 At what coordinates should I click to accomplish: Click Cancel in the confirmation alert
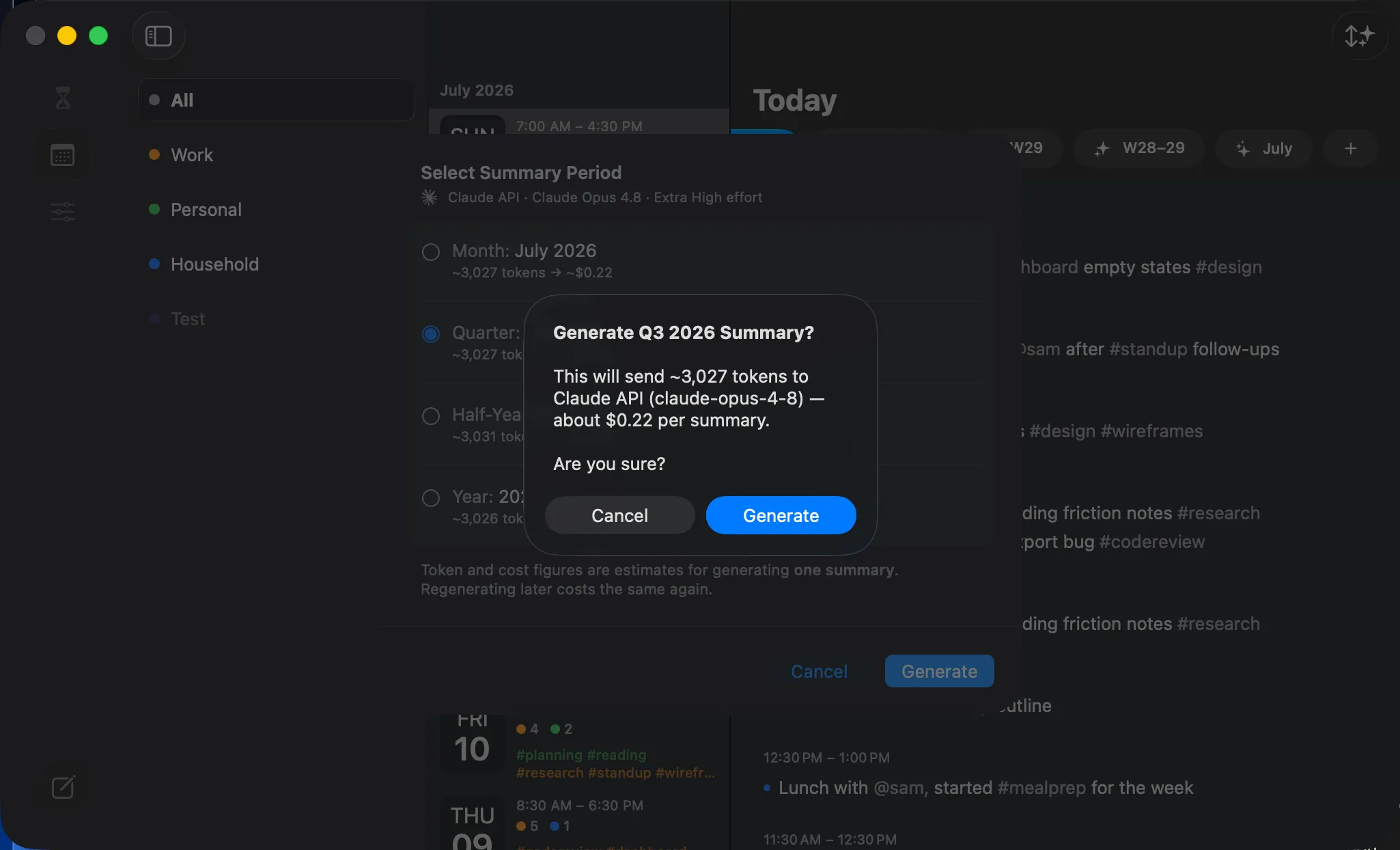619,515
